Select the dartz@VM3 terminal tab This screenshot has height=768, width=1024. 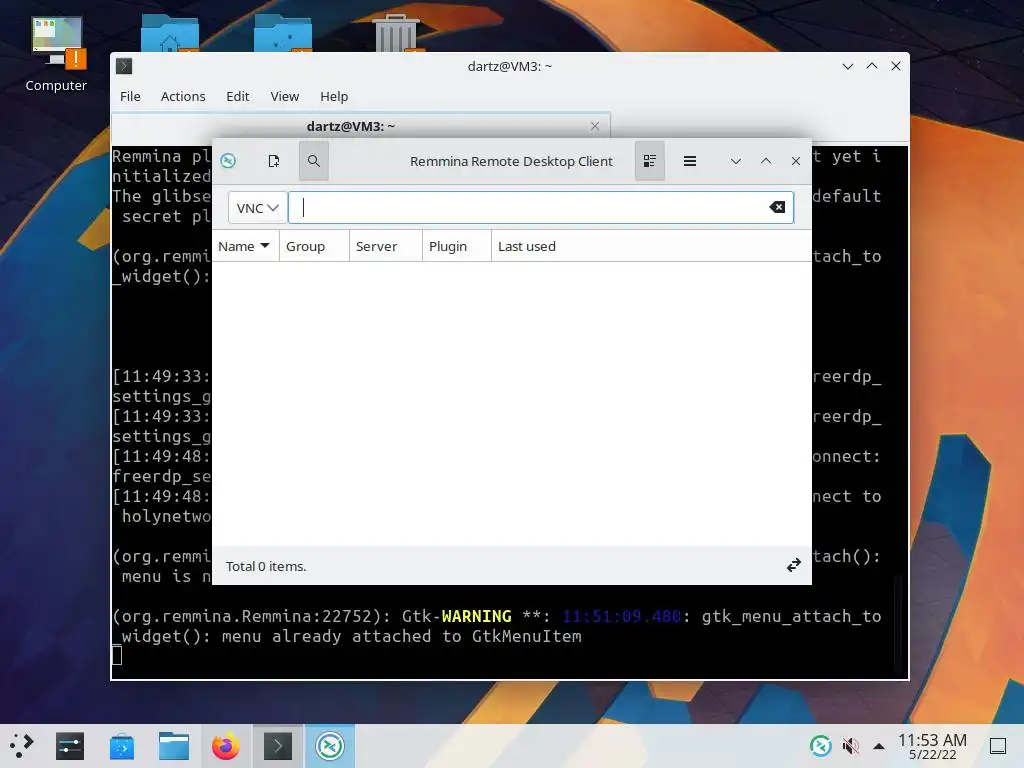[x=360, y=126]
